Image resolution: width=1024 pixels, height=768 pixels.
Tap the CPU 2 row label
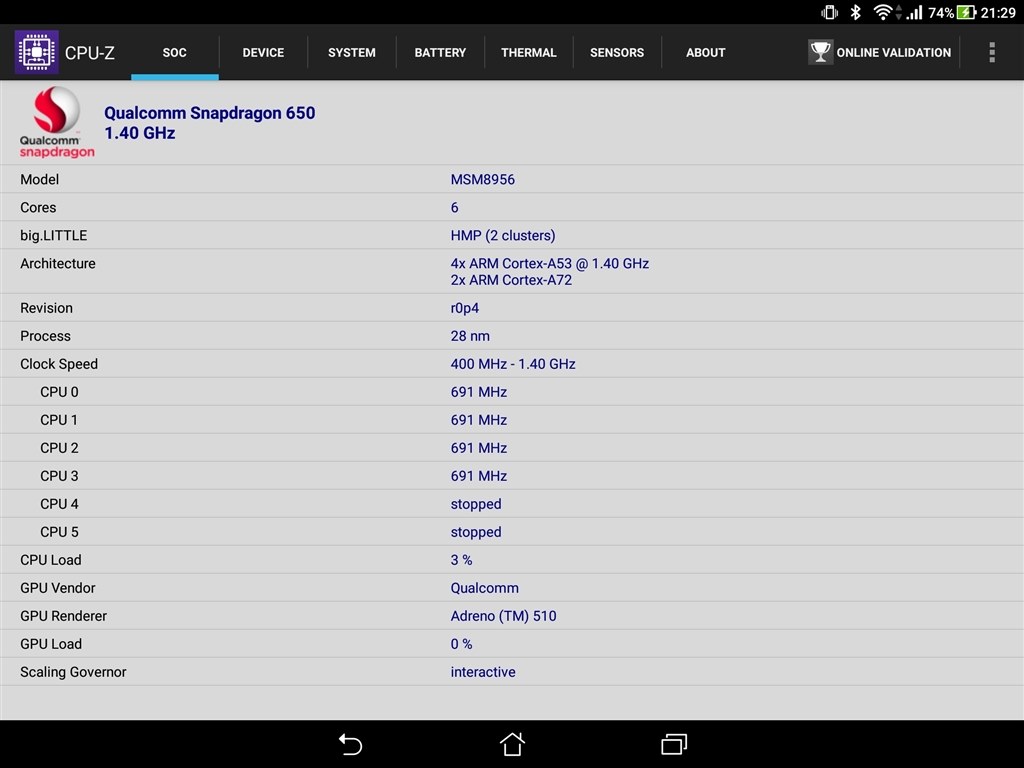point(59,448)
